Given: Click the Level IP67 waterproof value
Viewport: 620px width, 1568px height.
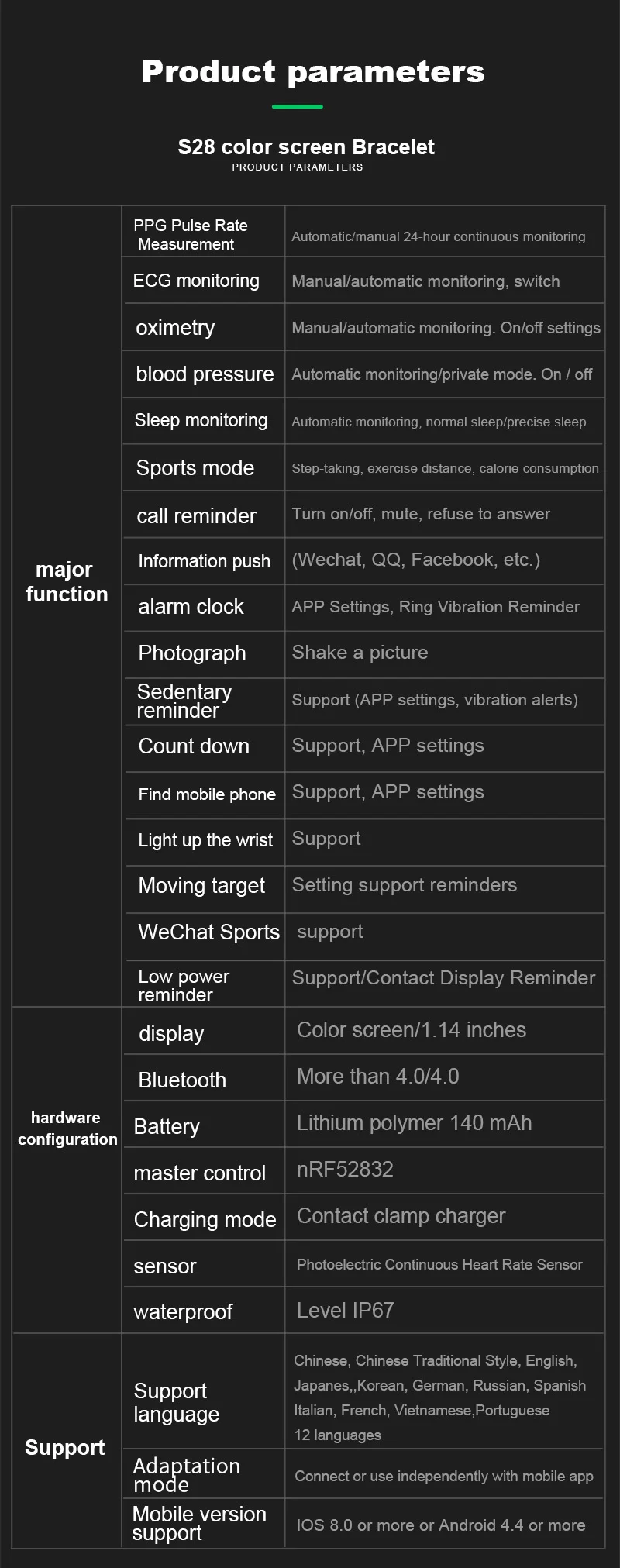Looking at the screenshot, I should 346,1311.
